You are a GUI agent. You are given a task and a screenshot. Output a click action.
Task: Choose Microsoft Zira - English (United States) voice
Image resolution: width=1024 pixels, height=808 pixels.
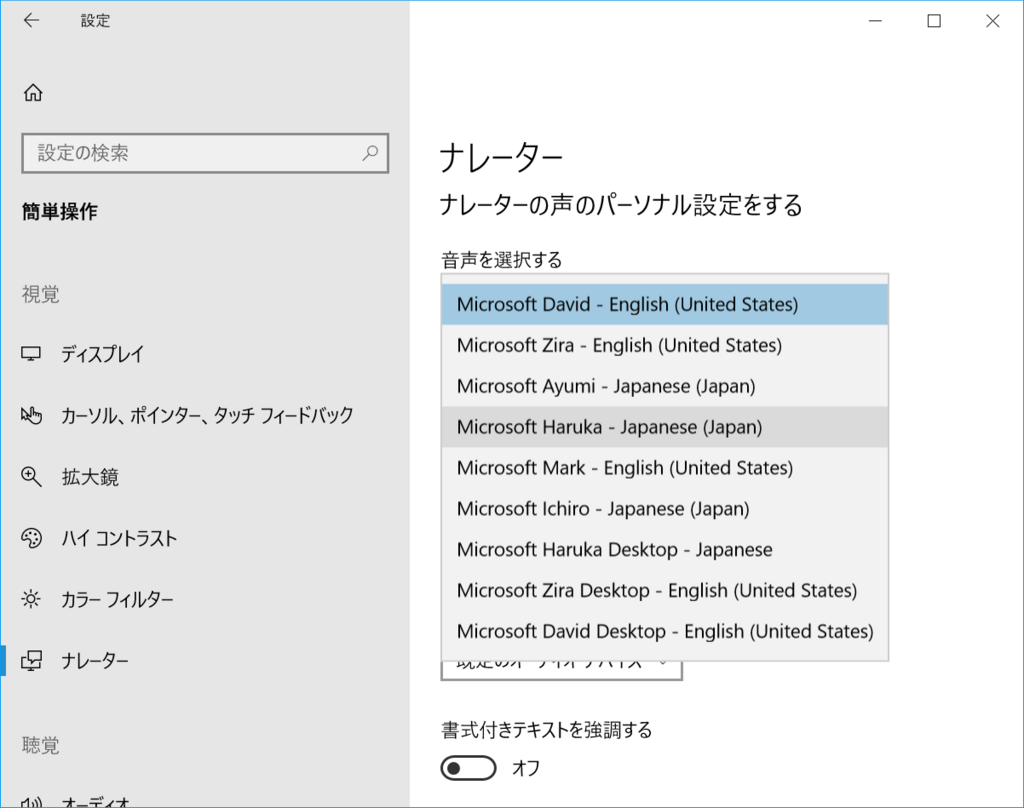coord(665,345)
